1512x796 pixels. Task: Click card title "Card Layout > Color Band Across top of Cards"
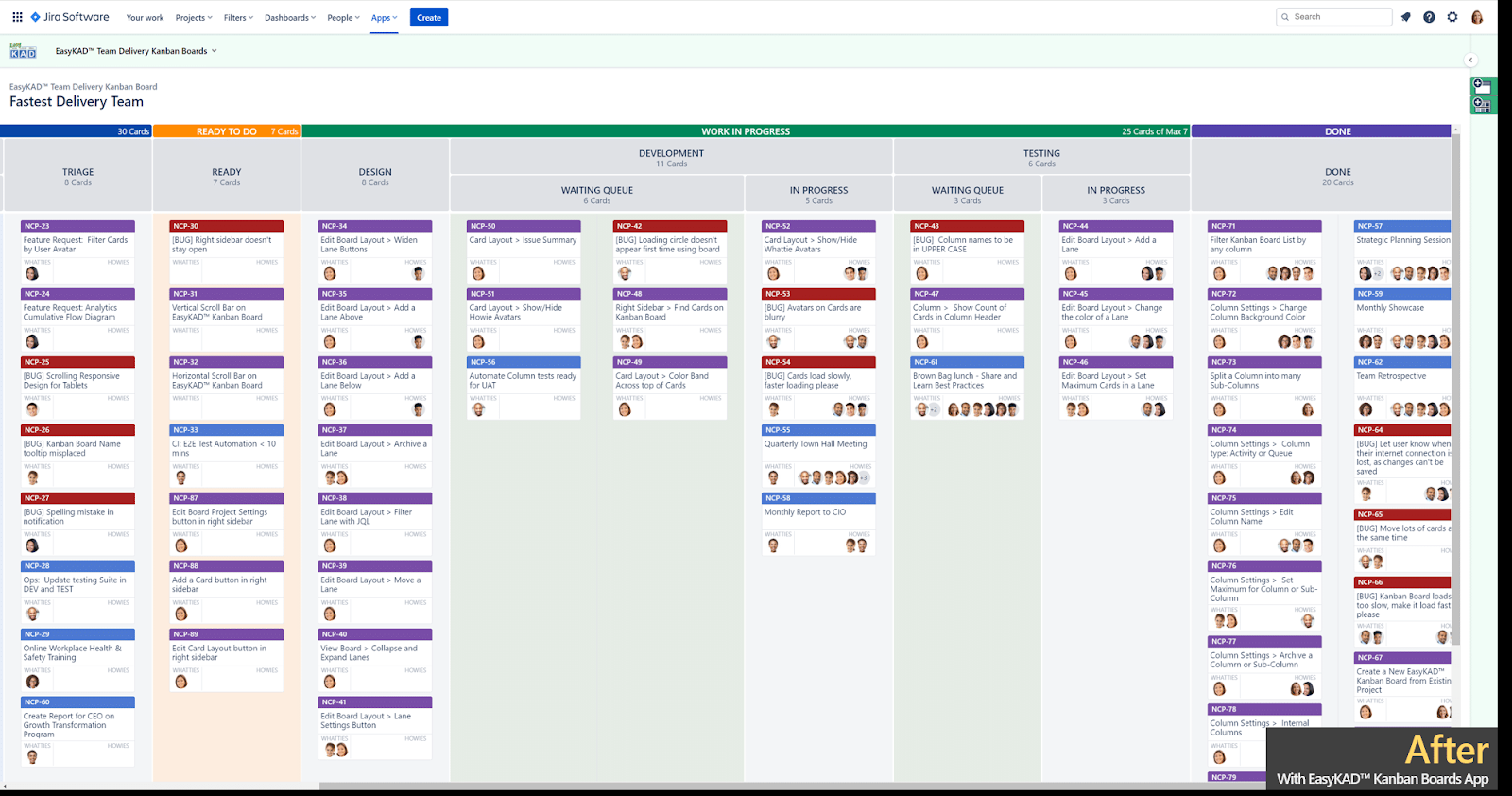[662, 381]
